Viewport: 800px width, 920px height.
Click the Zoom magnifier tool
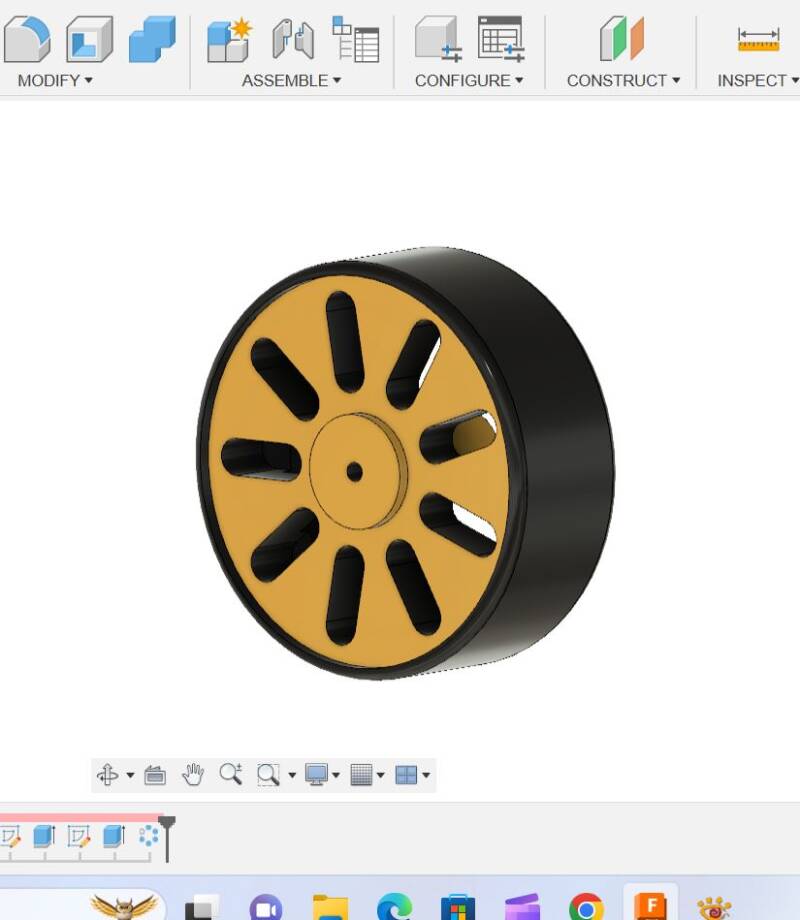click(x=231, y=774)
